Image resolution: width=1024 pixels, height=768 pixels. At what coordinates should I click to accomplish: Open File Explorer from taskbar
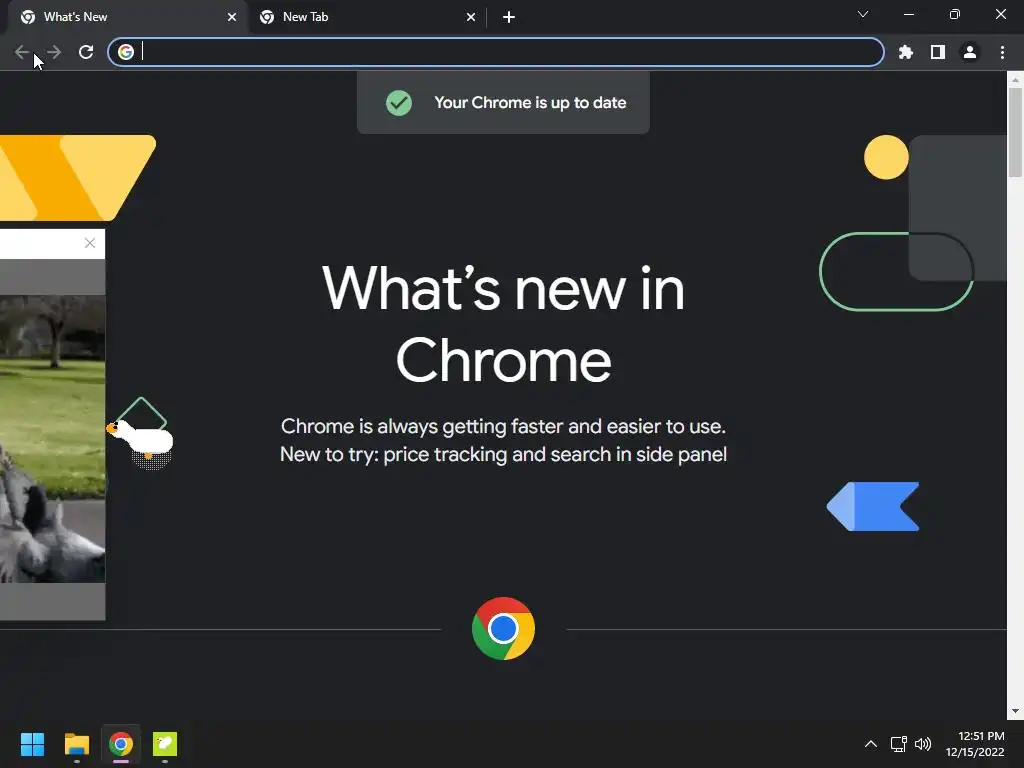76,744
